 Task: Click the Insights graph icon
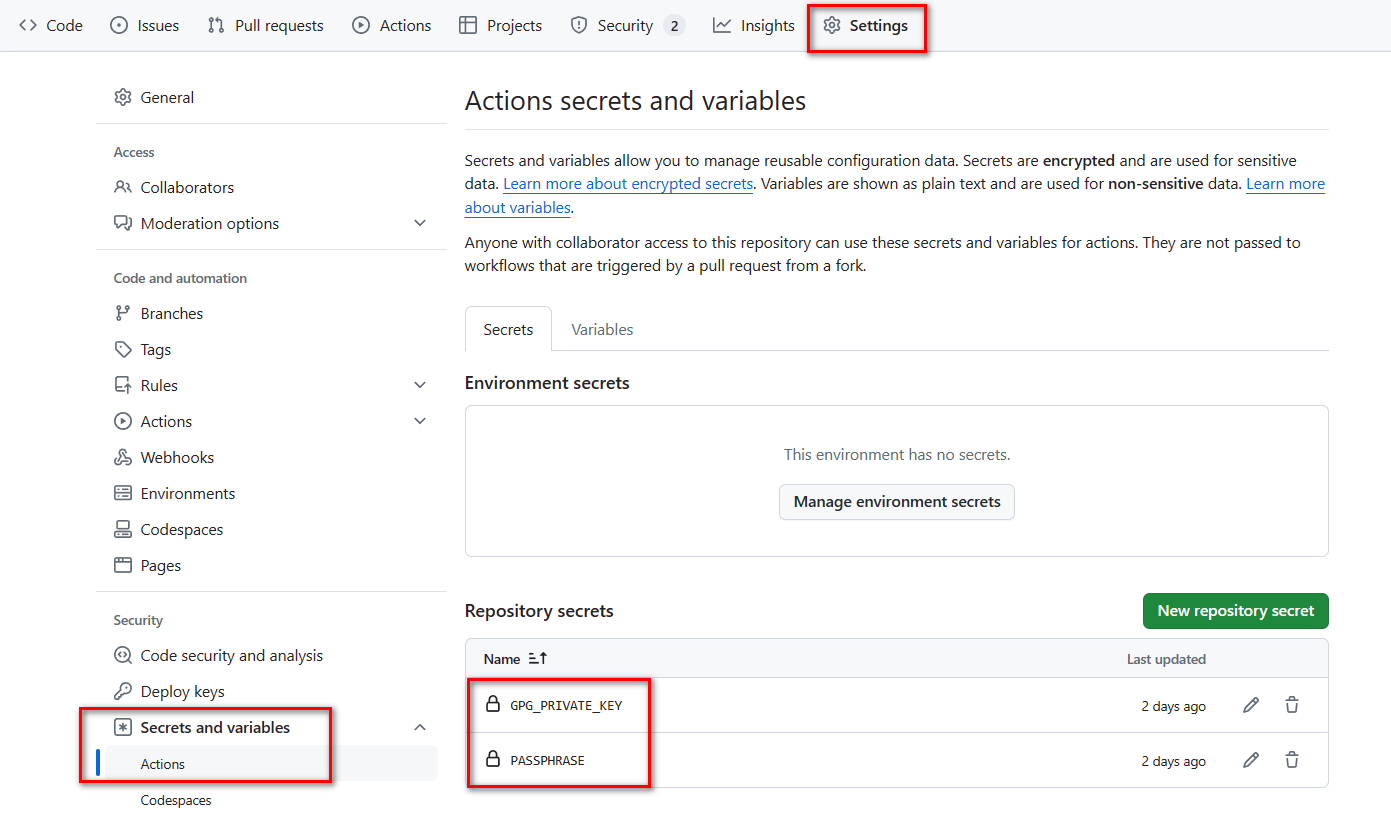click(x=722, y=26)
